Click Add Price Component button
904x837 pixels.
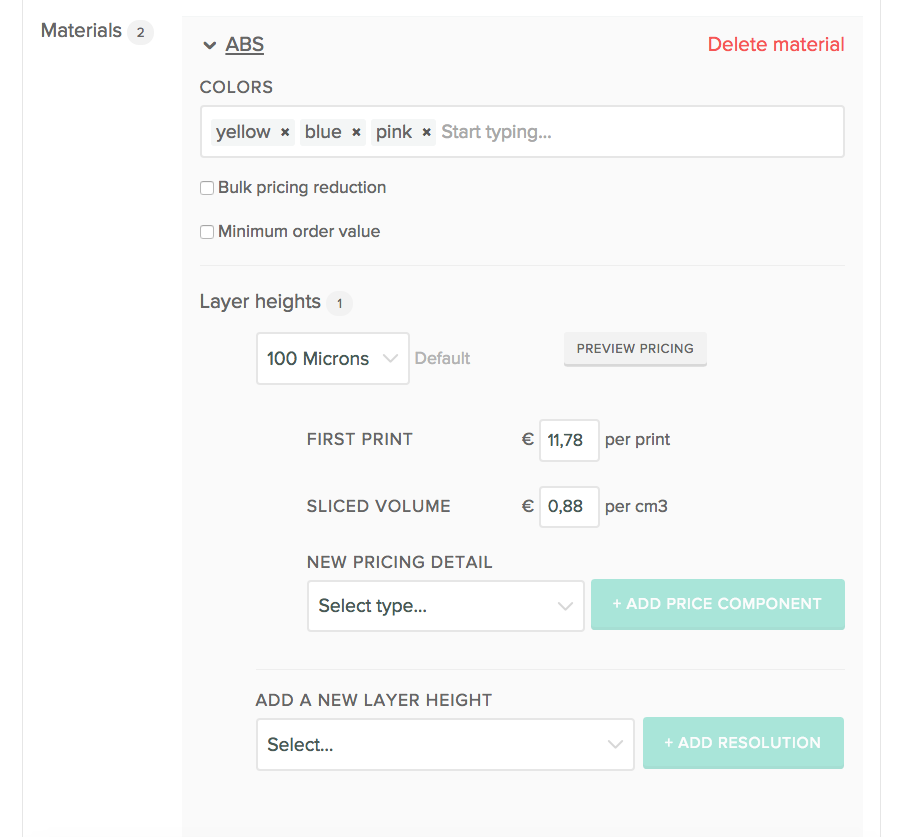717,604
